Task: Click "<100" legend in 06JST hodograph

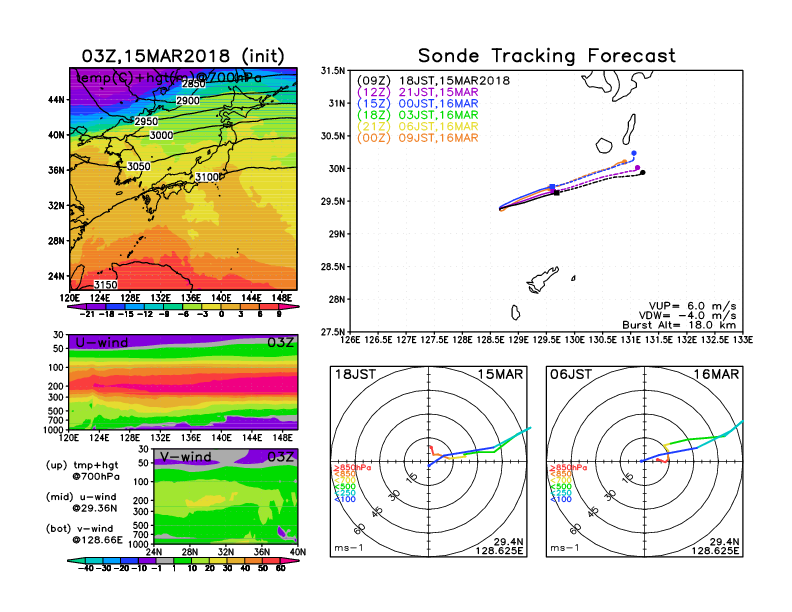Action: tap(561, 499)
